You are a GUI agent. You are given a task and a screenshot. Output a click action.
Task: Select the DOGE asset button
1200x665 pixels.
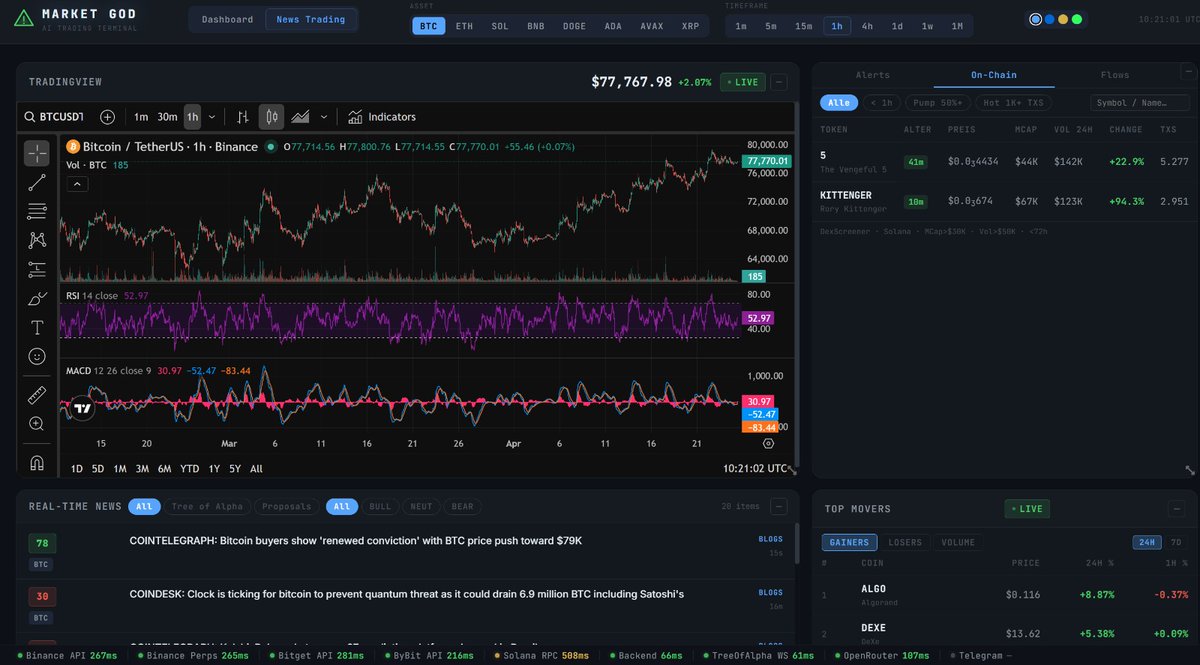(x=575, y=26)
